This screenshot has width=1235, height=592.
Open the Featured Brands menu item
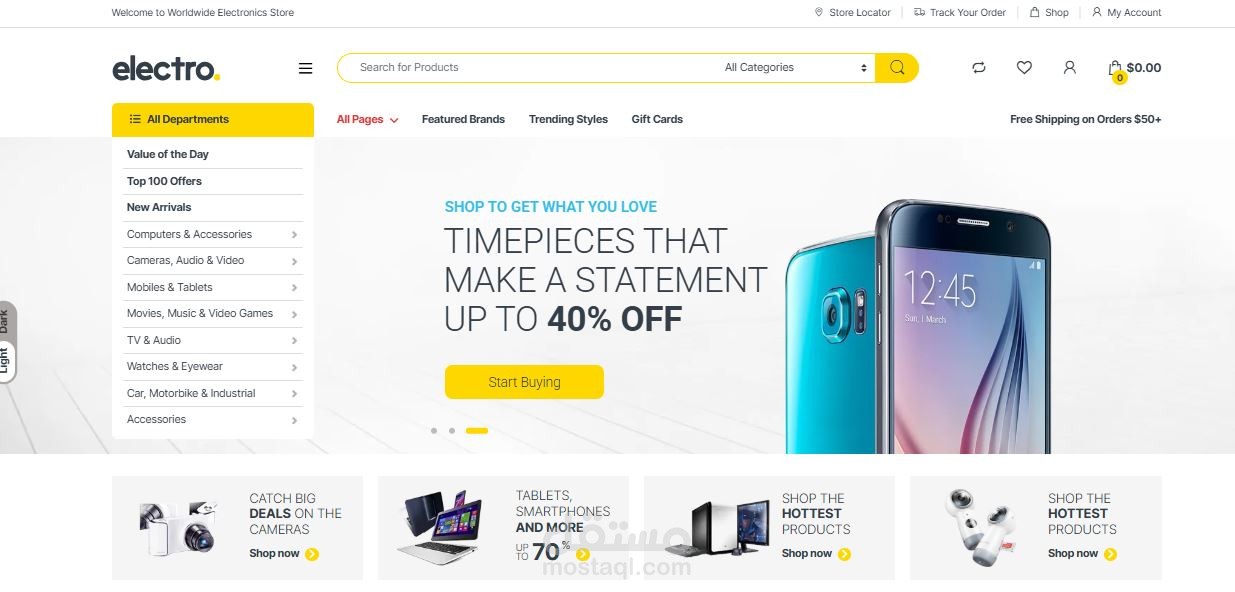(463, 119)
